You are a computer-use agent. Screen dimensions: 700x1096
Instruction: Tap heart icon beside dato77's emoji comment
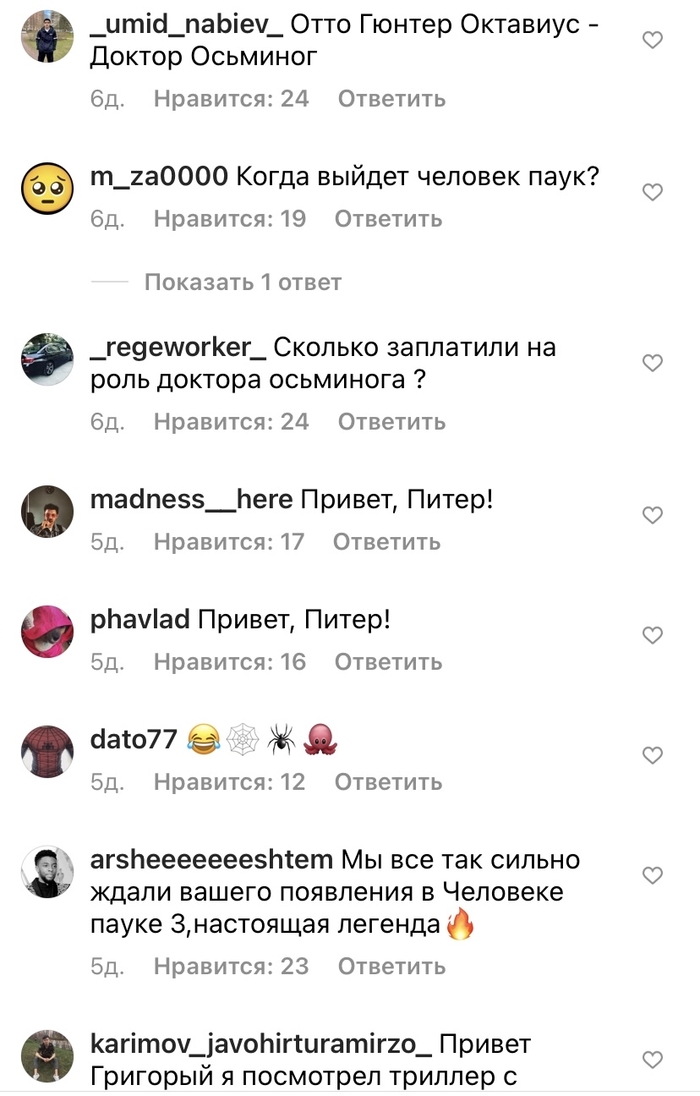tap(652, 755)
